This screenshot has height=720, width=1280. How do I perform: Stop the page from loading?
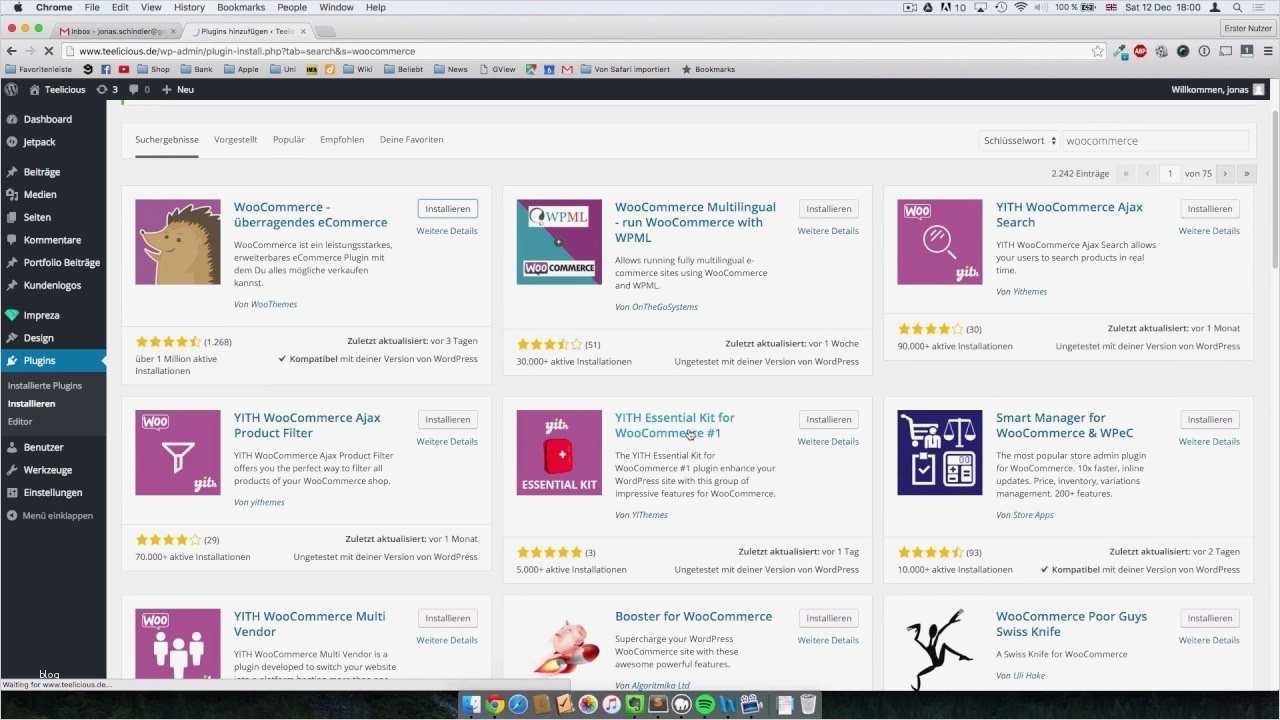[x=49, y=51]
